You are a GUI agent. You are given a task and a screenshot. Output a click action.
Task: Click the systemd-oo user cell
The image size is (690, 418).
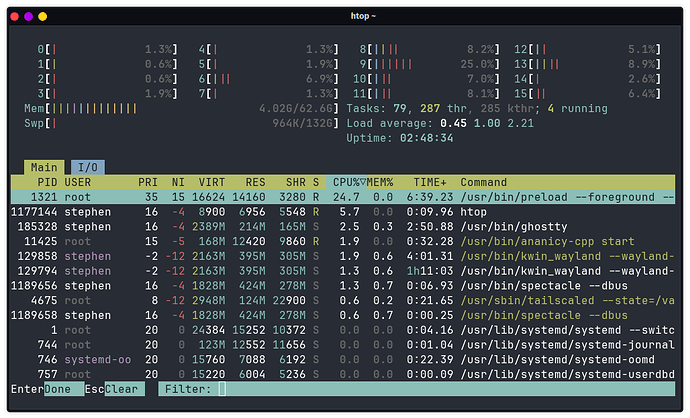(x=98, y=359)
